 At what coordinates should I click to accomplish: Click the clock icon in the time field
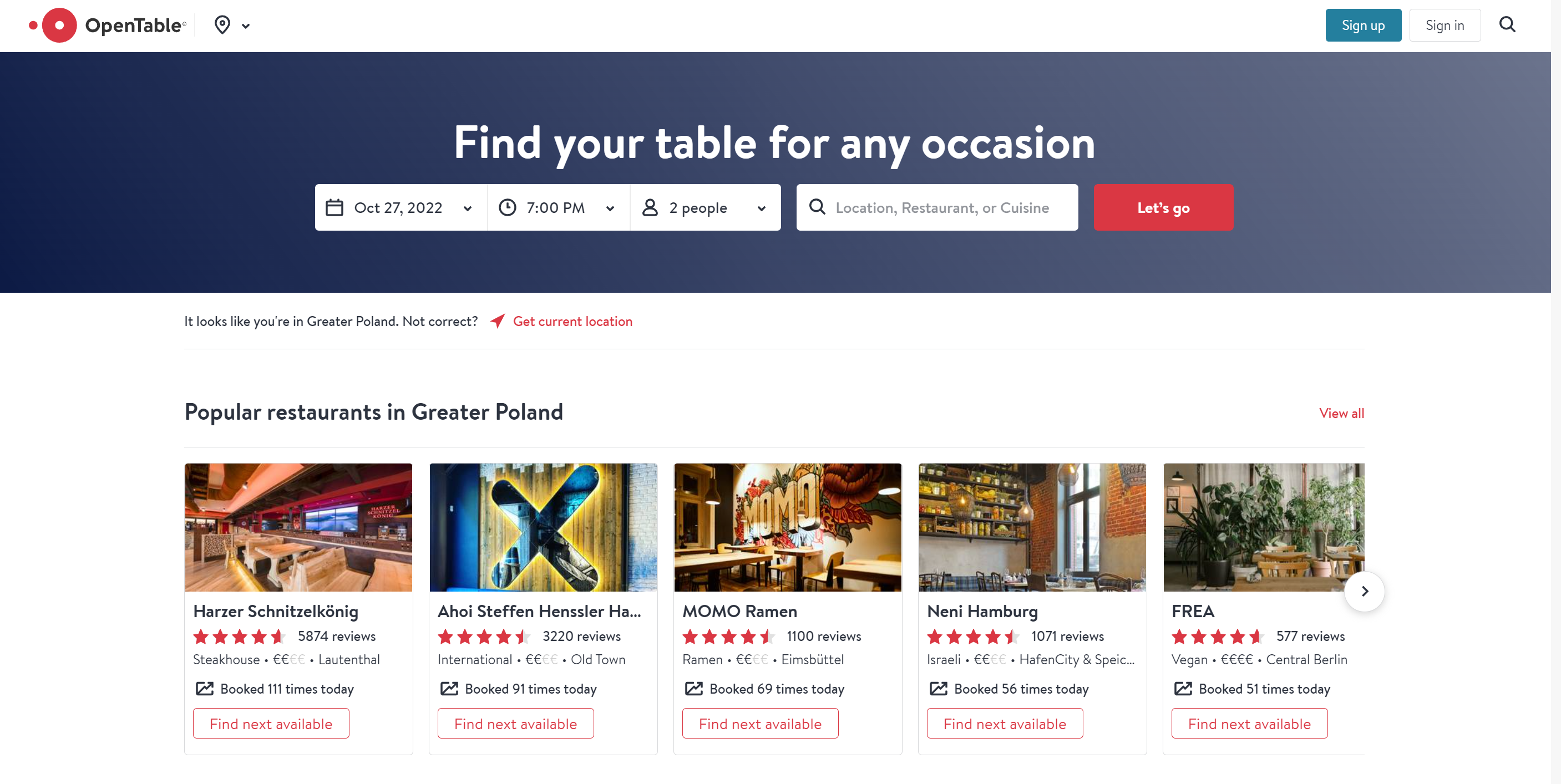tap(508, 207)
